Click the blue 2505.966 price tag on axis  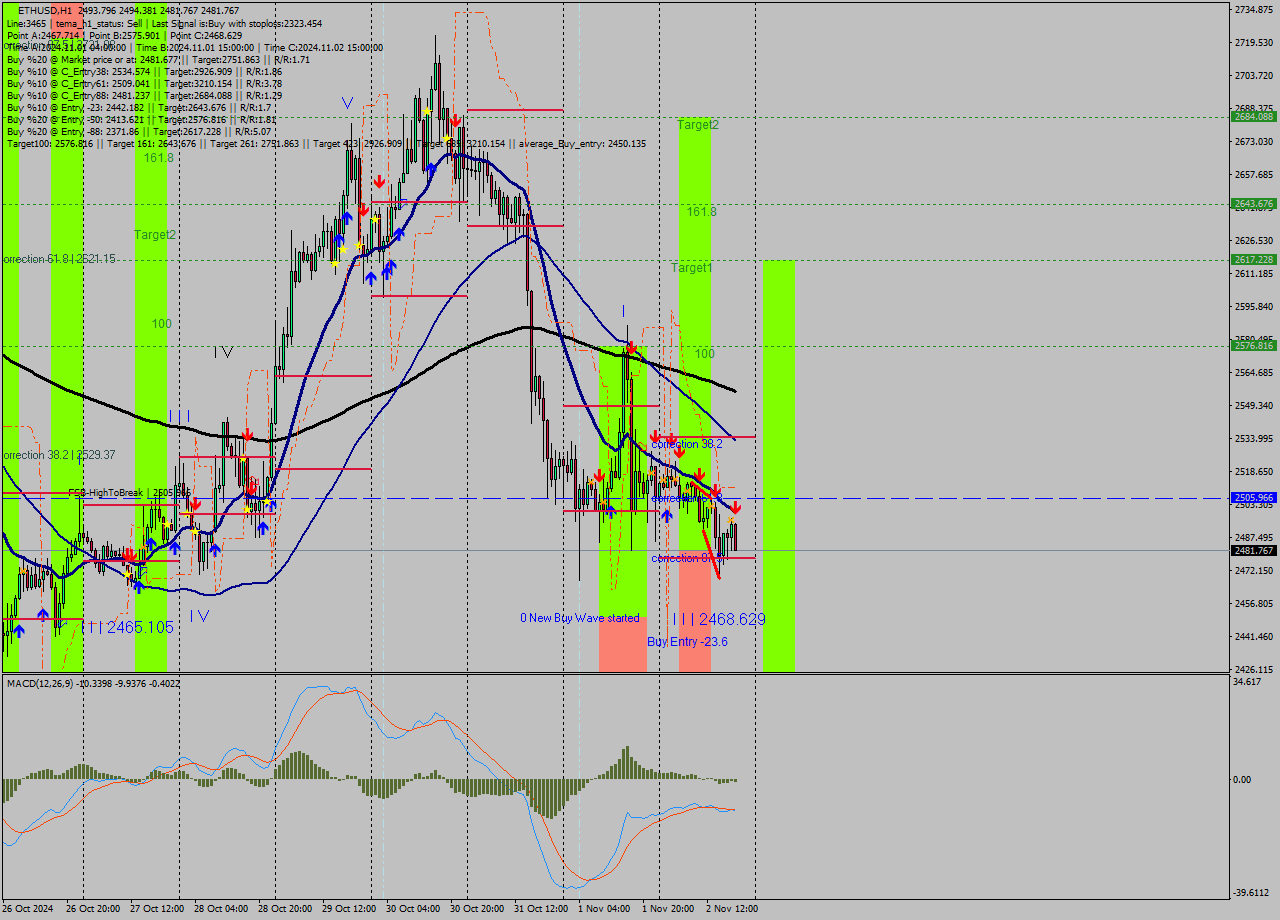[x=1253, y=498]
